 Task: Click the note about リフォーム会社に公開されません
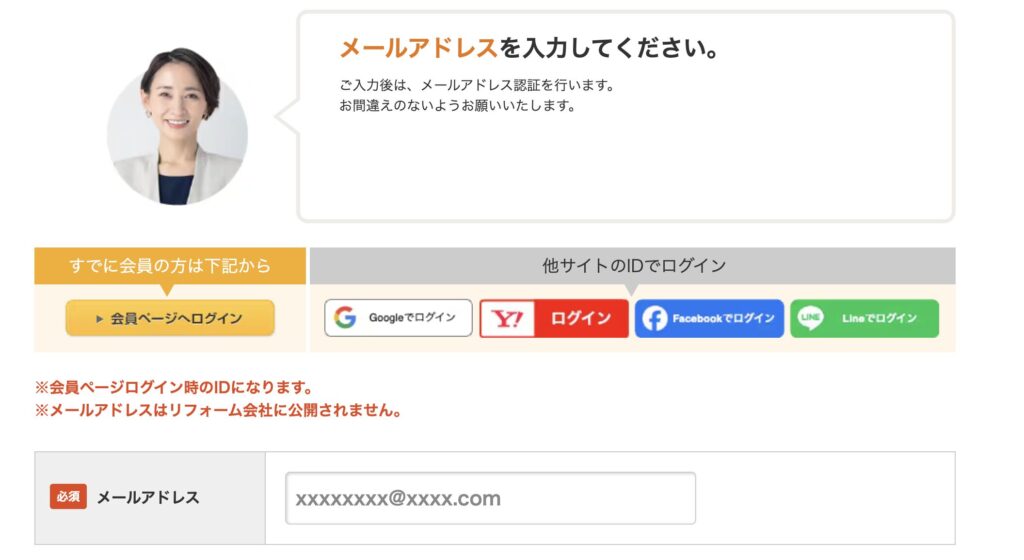tap(218, 411)
